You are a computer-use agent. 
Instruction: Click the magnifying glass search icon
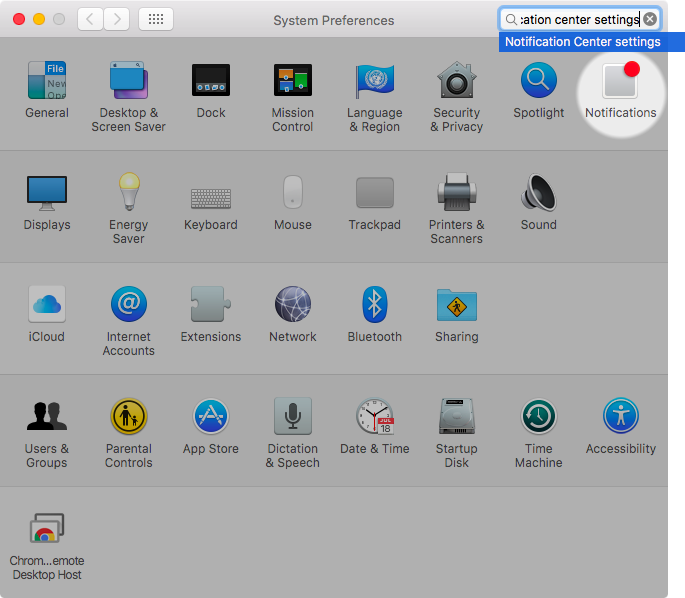tap(510, 20)
